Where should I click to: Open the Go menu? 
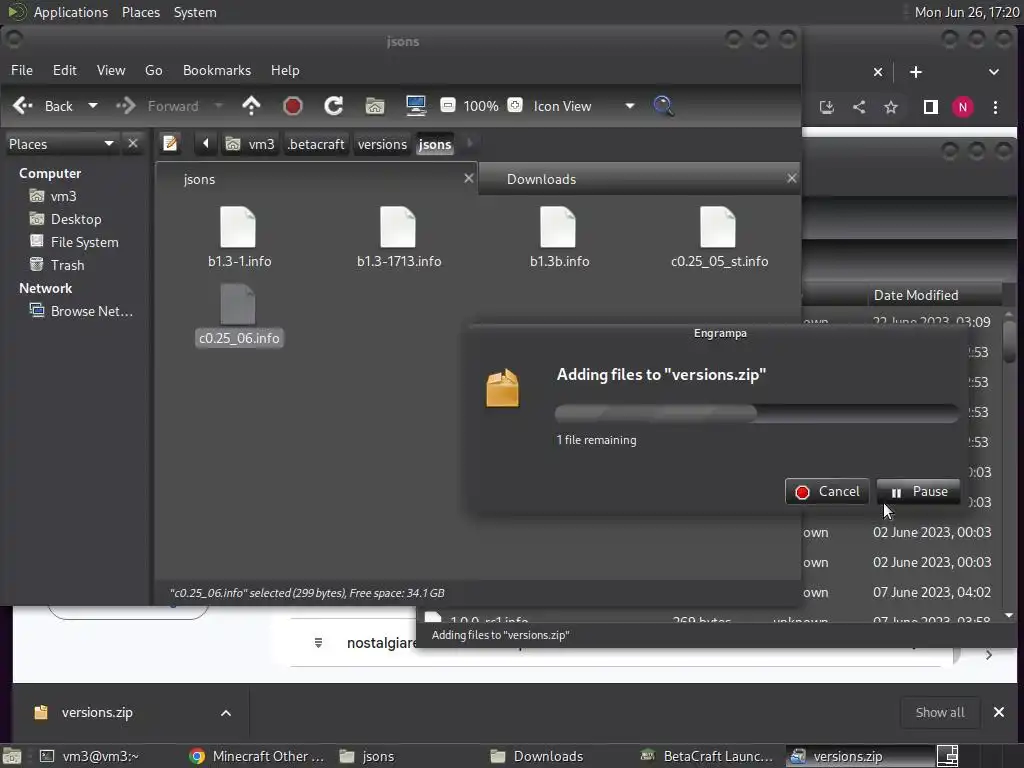[x=153, y=70]
